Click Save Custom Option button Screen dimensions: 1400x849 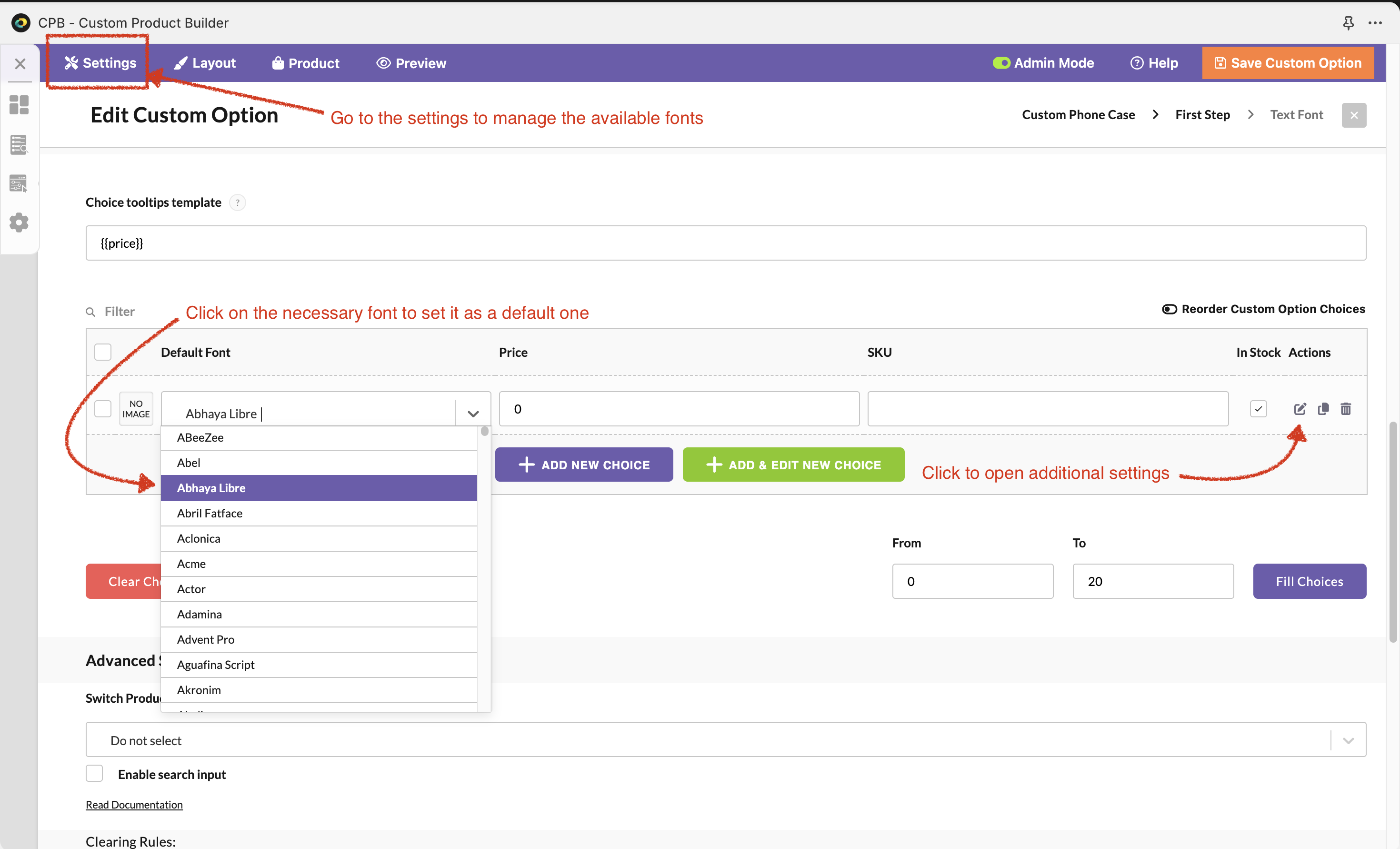tap(1288, 63)
